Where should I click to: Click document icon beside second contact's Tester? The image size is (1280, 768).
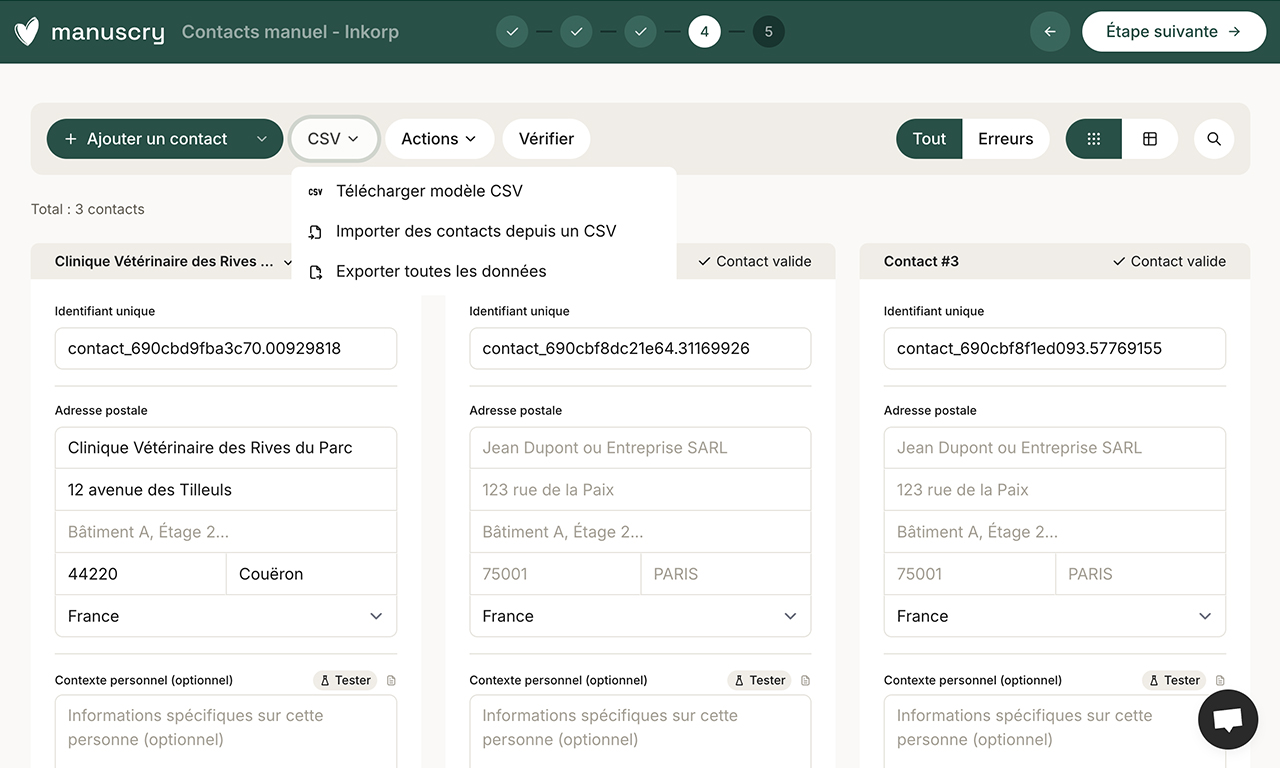click(806, 681)
